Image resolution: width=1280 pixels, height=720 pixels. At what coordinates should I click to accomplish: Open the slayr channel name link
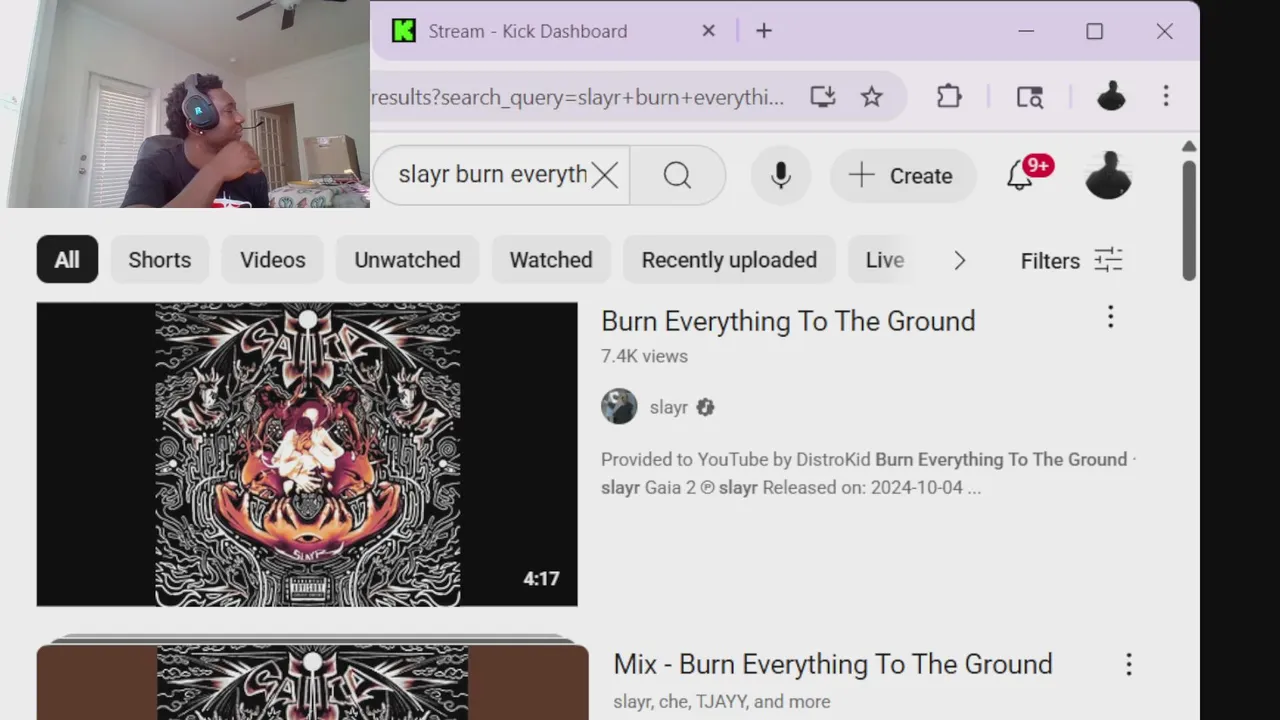[668, 407]
